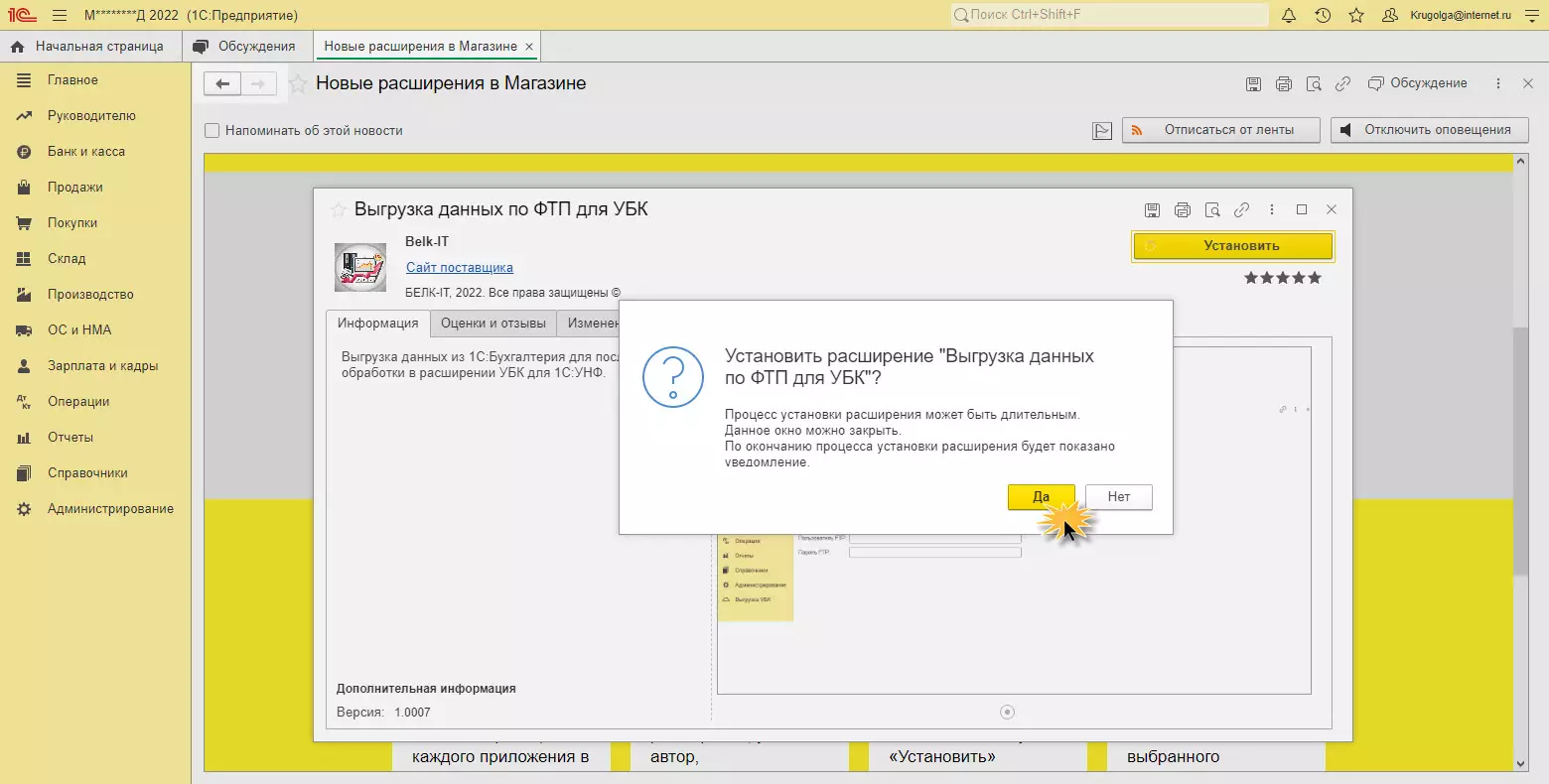The width and height of the screenshot is (1549, 784).
Task: Switch to the Информация tab
Action: point(377,324)
